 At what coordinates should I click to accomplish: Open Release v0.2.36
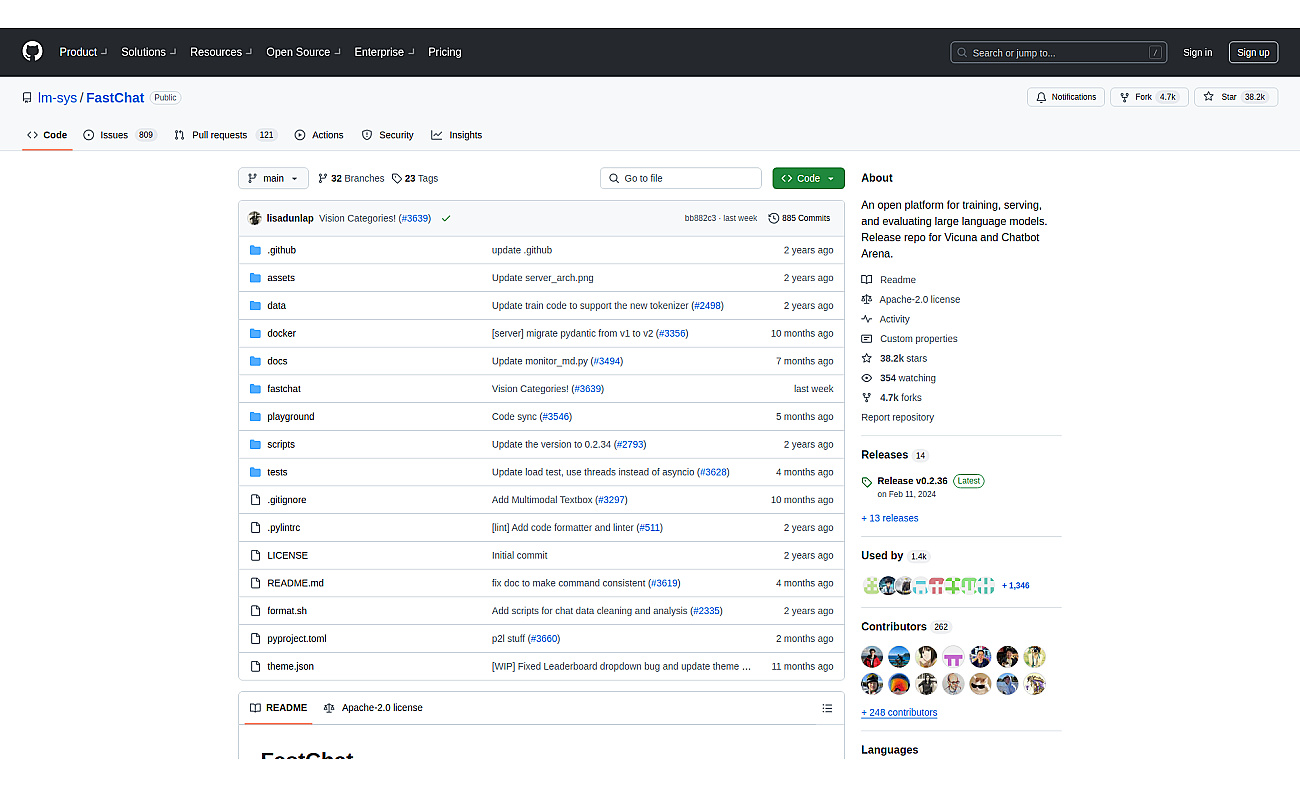912,481
